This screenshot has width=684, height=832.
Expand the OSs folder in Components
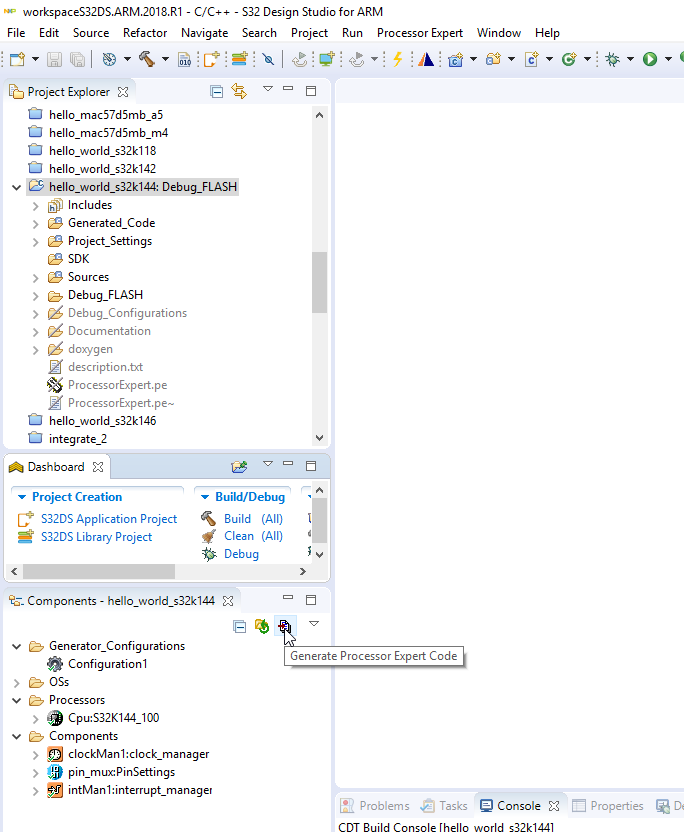(16, 683)
